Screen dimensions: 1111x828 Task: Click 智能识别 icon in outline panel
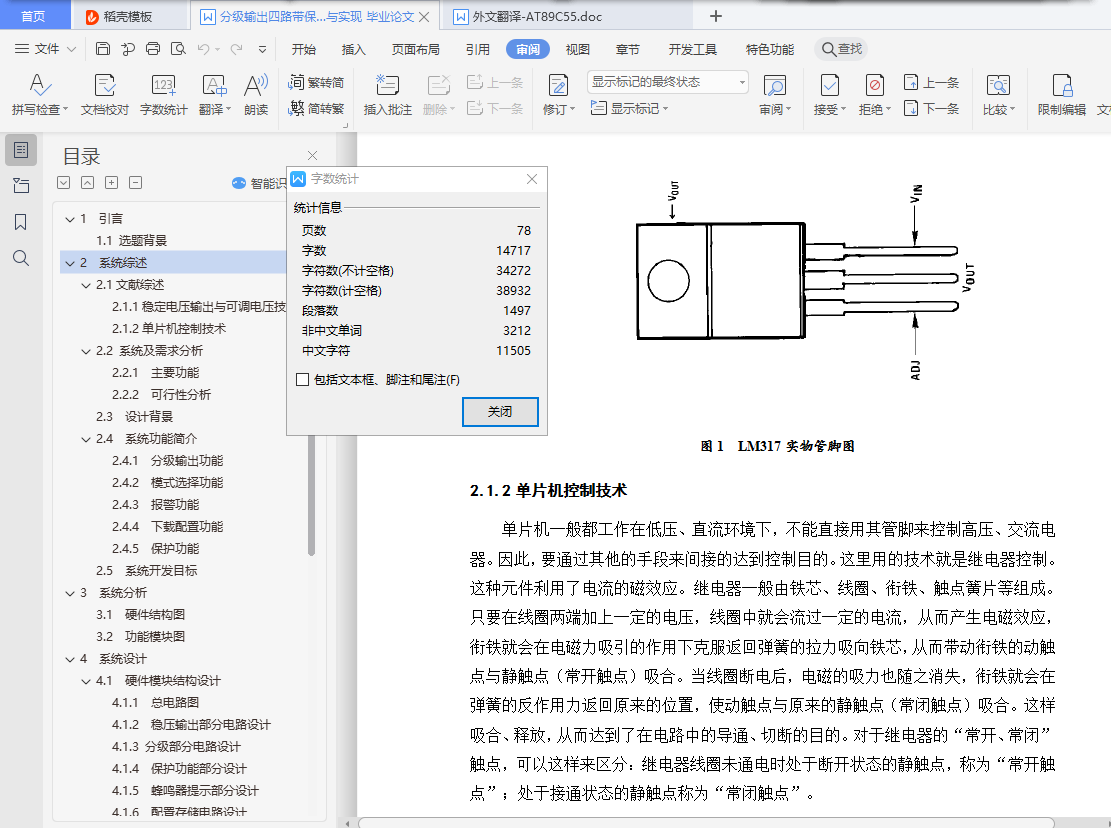tap(239, 183)
